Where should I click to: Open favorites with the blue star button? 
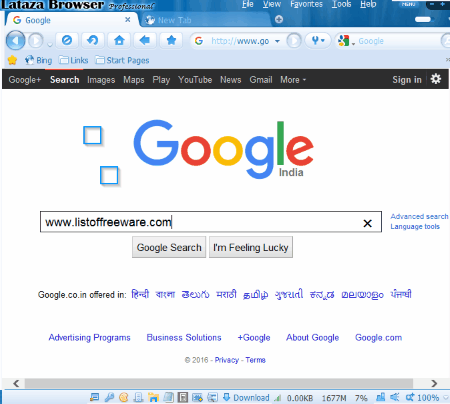171,41
